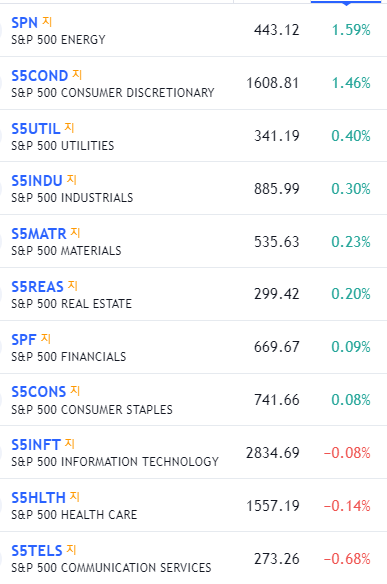Open the S5CONS ticker link
387x584 pixels.
click(39, 392)
